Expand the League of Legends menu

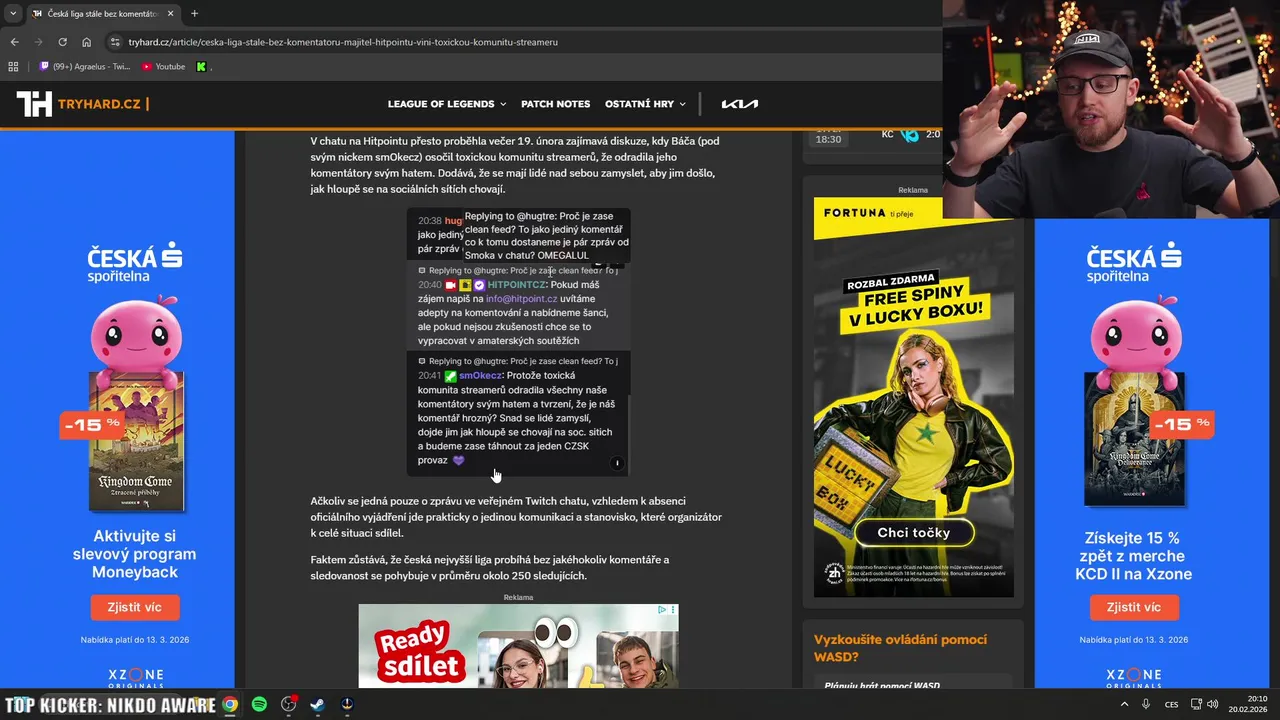point(447,104)
